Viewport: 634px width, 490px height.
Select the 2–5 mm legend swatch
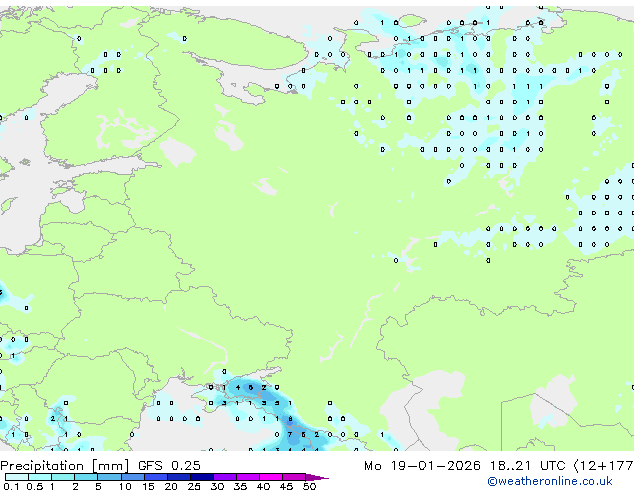(x=86, y=477)
